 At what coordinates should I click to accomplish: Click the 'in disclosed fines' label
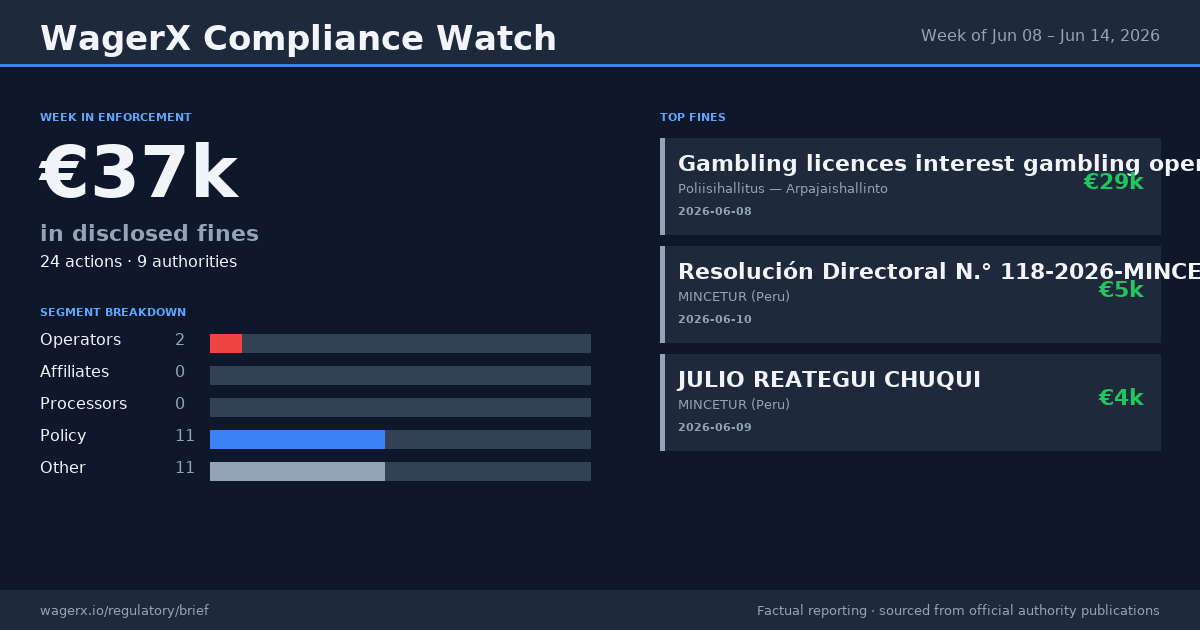click(149, 234)
